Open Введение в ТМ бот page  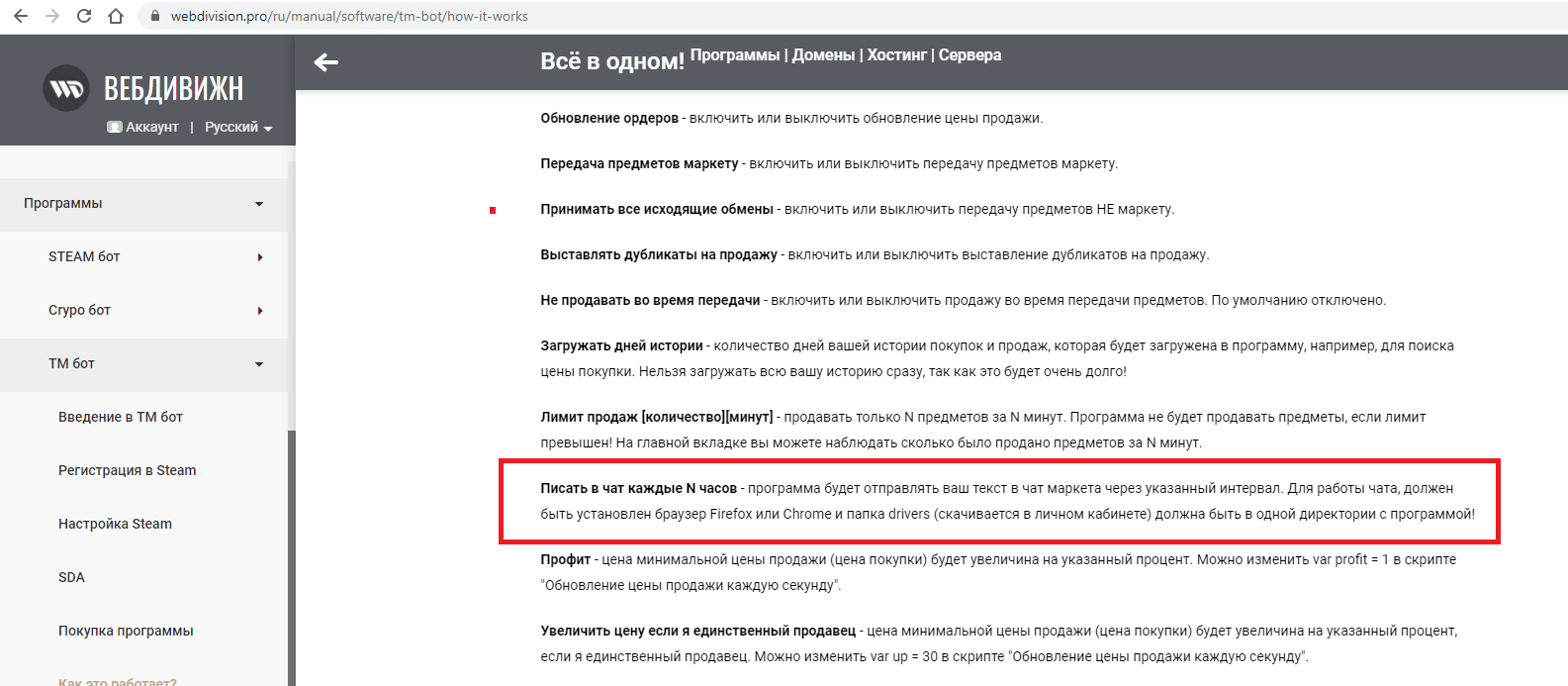tap(121, 417)
